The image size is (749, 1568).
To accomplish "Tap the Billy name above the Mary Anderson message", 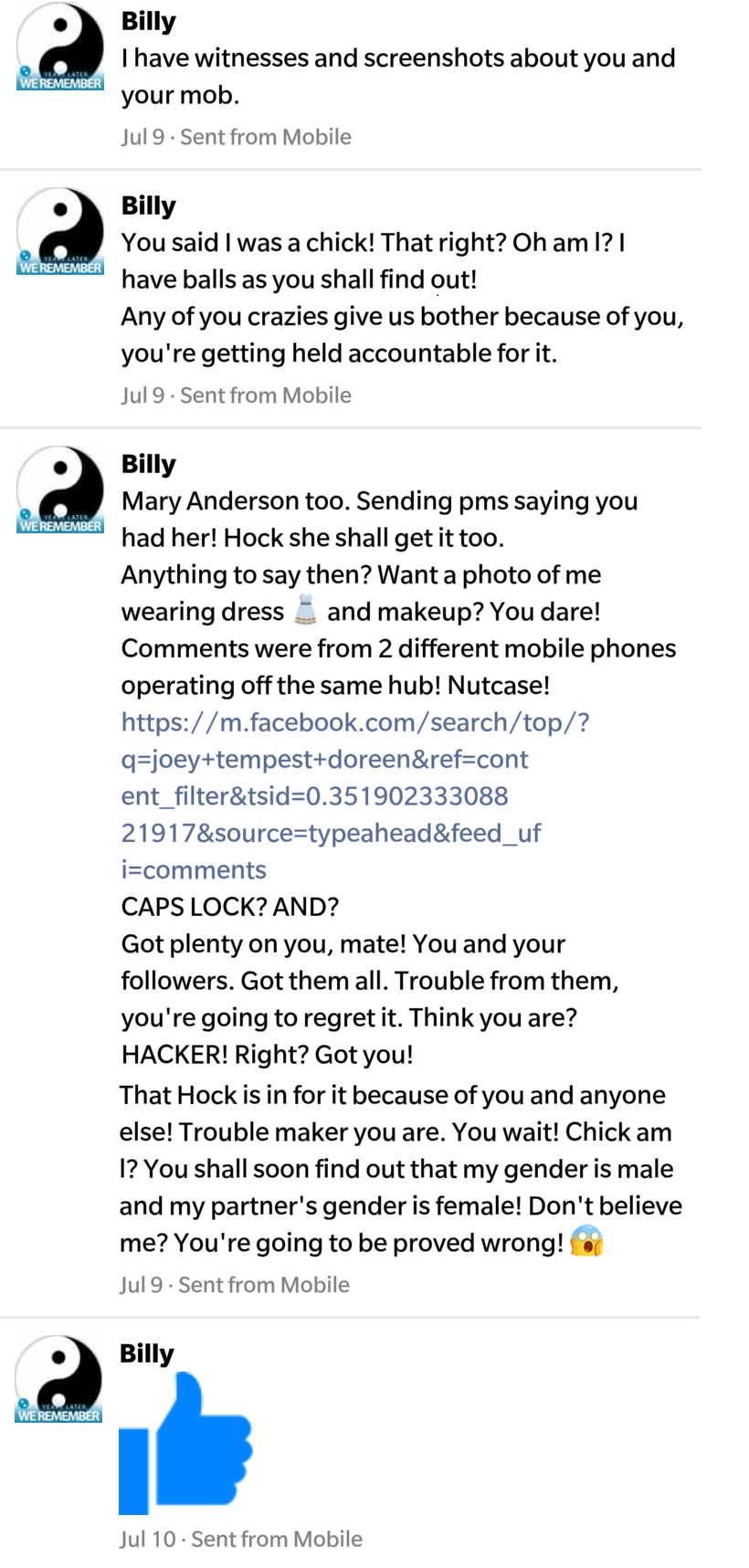I will 149,464.
